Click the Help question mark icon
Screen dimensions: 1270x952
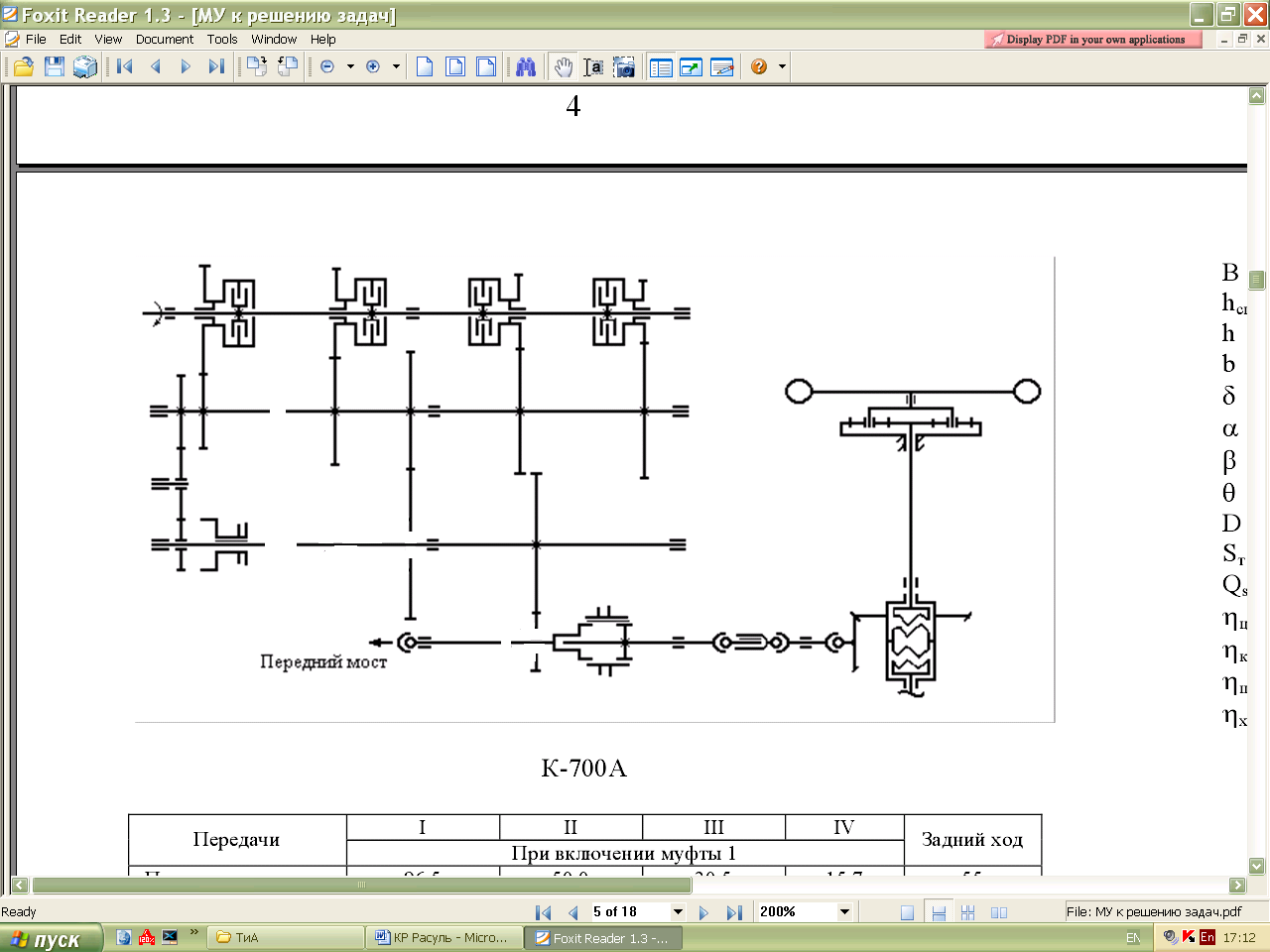point(759,66)
